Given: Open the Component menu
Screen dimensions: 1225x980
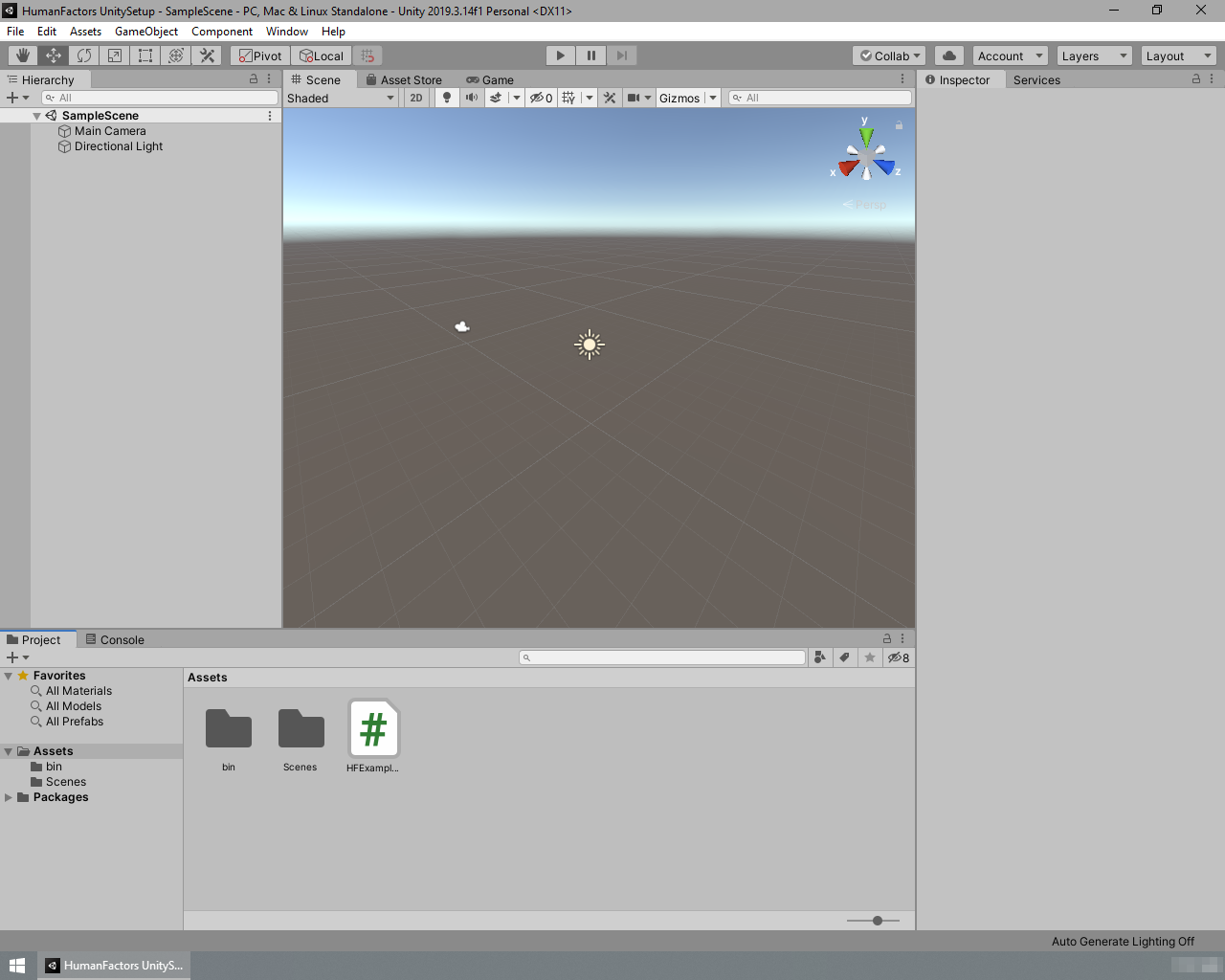Looking at the screenshot, I should pos(222,32).
